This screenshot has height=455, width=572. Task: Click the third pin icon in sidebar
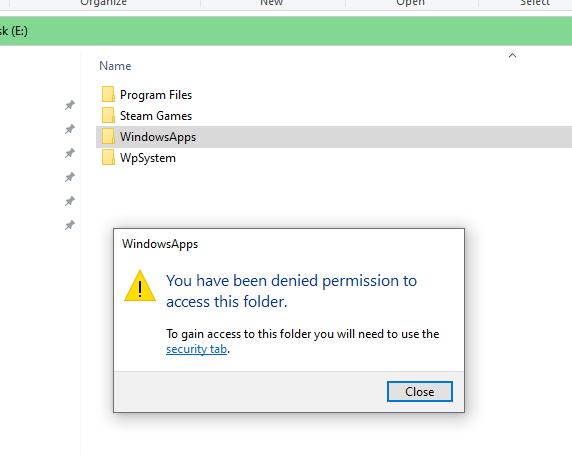(x=70, y=153)
